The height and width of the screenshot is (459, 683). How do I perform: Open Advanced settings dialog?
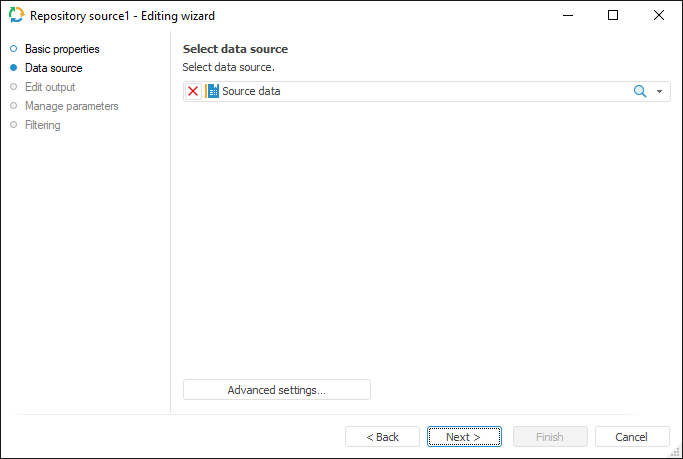(x=276, y=390)
